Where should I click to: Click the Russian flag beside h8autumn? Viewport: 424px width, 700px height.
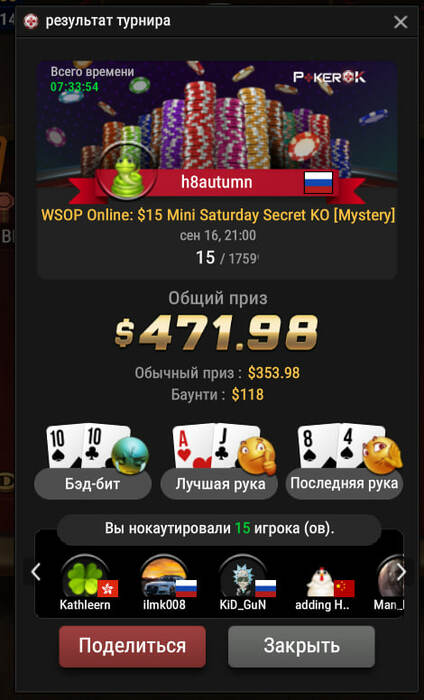pos(318,183)
